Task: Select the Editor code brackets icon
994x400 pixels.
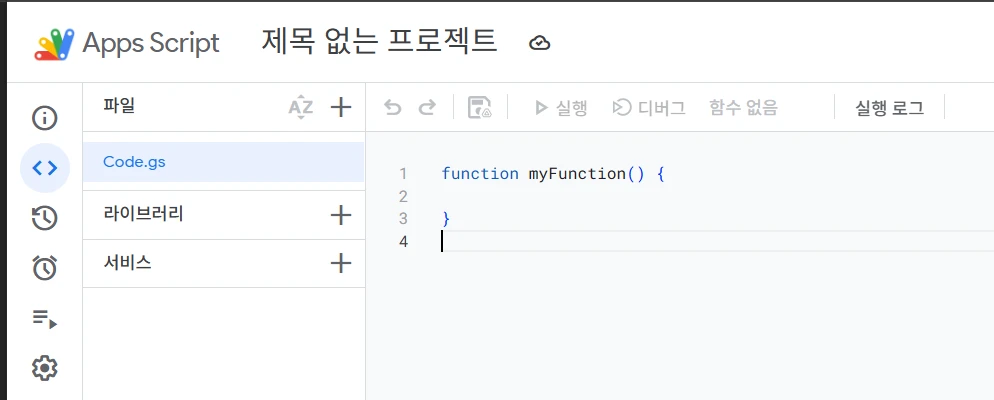Action: pyautogui.click(x=45, y=168)
